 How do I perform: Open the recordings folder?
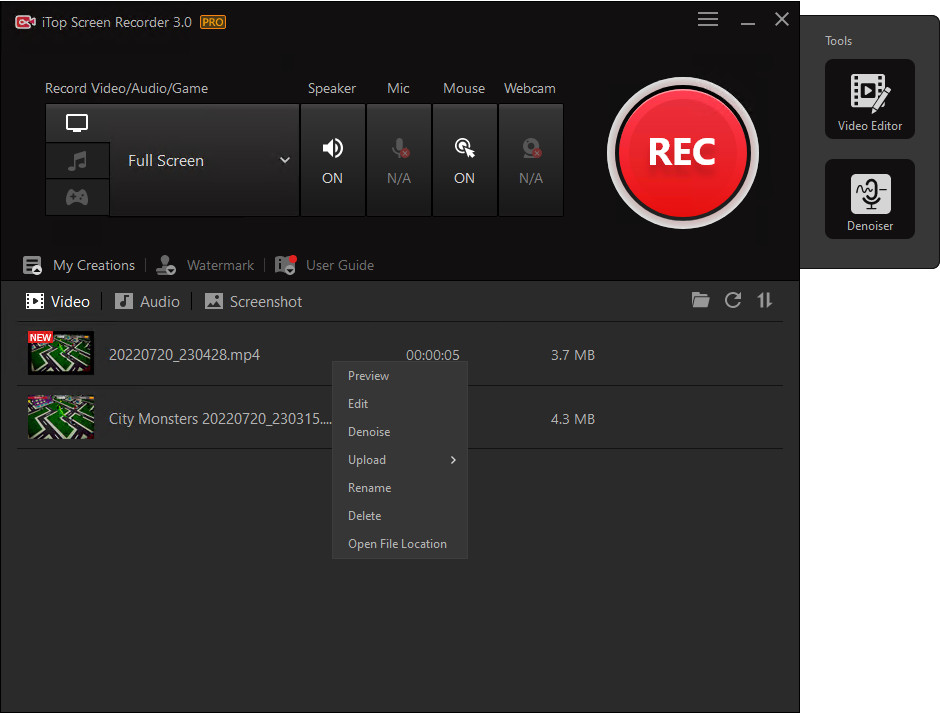[x=700, y=300]
